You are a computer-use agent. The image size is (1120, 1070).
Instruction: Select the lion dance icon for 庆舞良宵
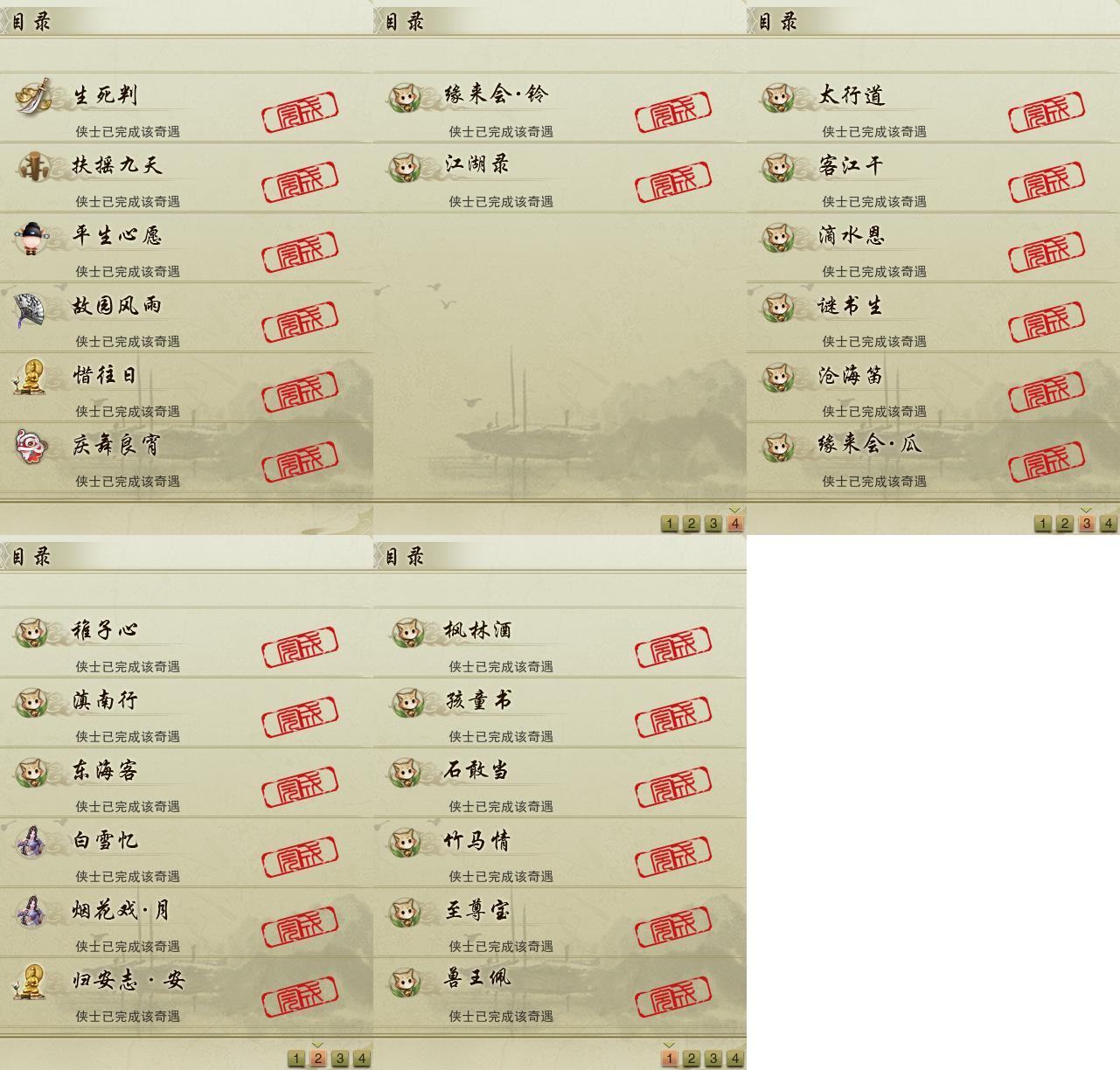point(31,447)
